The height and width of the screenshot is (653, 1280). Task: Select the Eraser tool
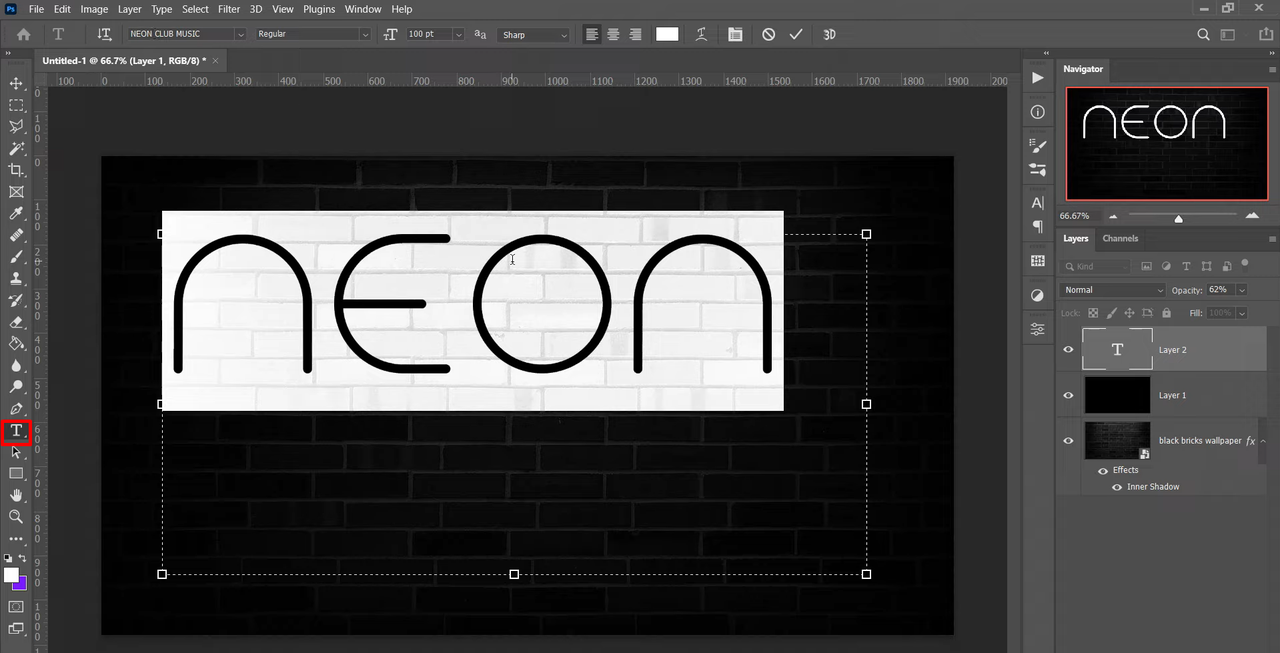point(16,322)
